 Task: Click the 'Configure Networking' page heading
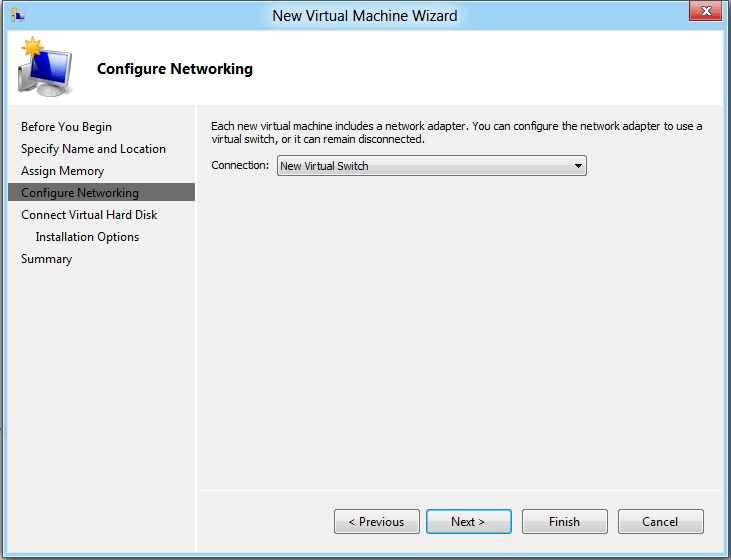tap(175, 69)
